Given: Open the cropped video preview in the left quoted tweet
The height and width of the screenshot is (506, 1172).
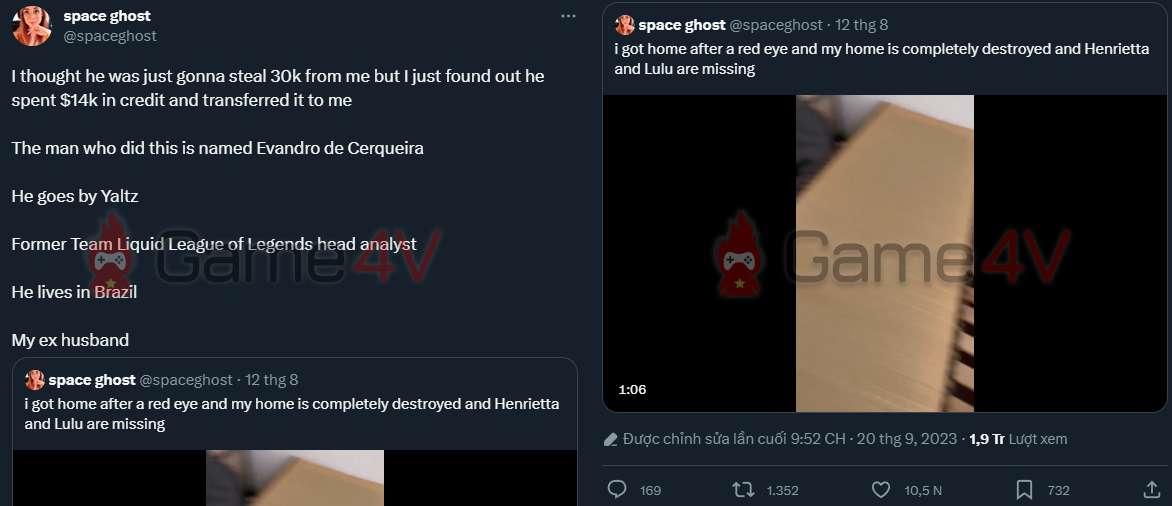Looking at the screenshot, I should click(x=295, y=477).
